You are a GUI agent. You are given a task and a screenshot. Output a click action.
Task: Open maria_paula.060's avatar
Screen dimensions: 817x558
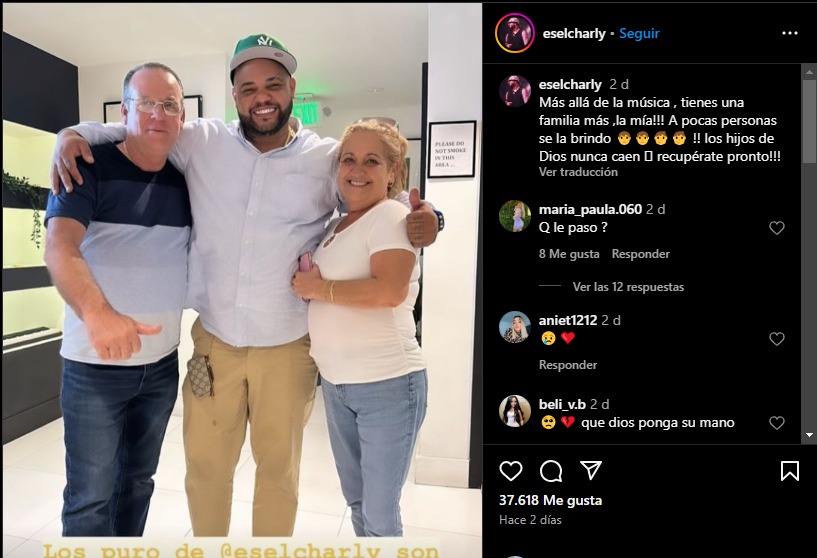515,216
